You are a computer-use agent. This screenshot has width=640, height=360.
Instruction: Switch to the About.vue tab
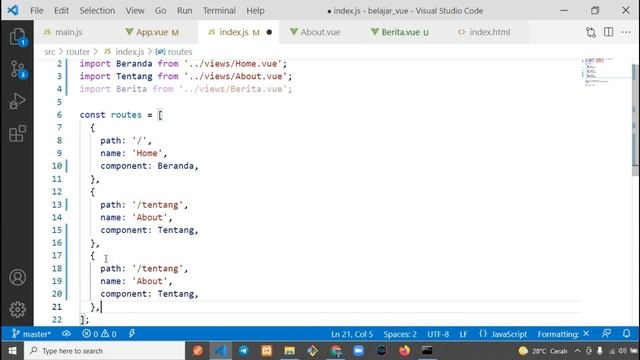[320, 32]
